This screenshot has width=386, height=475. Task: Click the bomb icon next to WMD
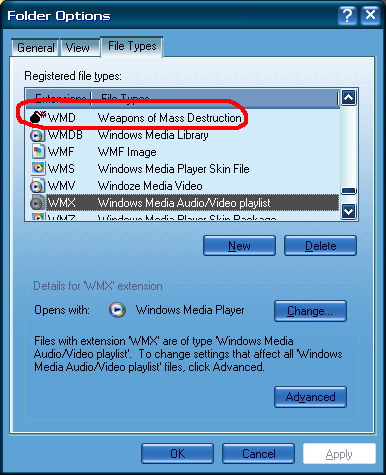pyautogui.click(x=37, y=117)
